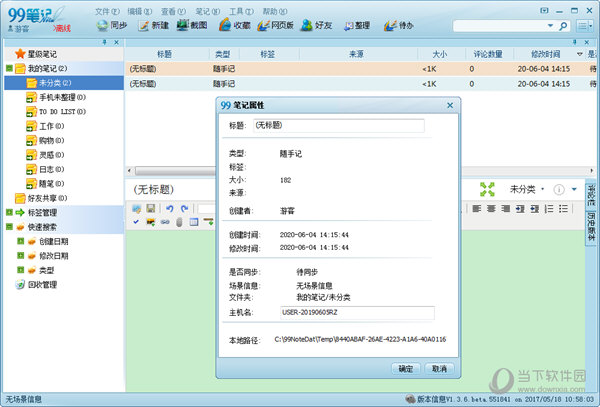The width and height of the screenshot is (600, 407).
Task: Sort notes by 修改时间 column header
Action: tap(545, 54)
